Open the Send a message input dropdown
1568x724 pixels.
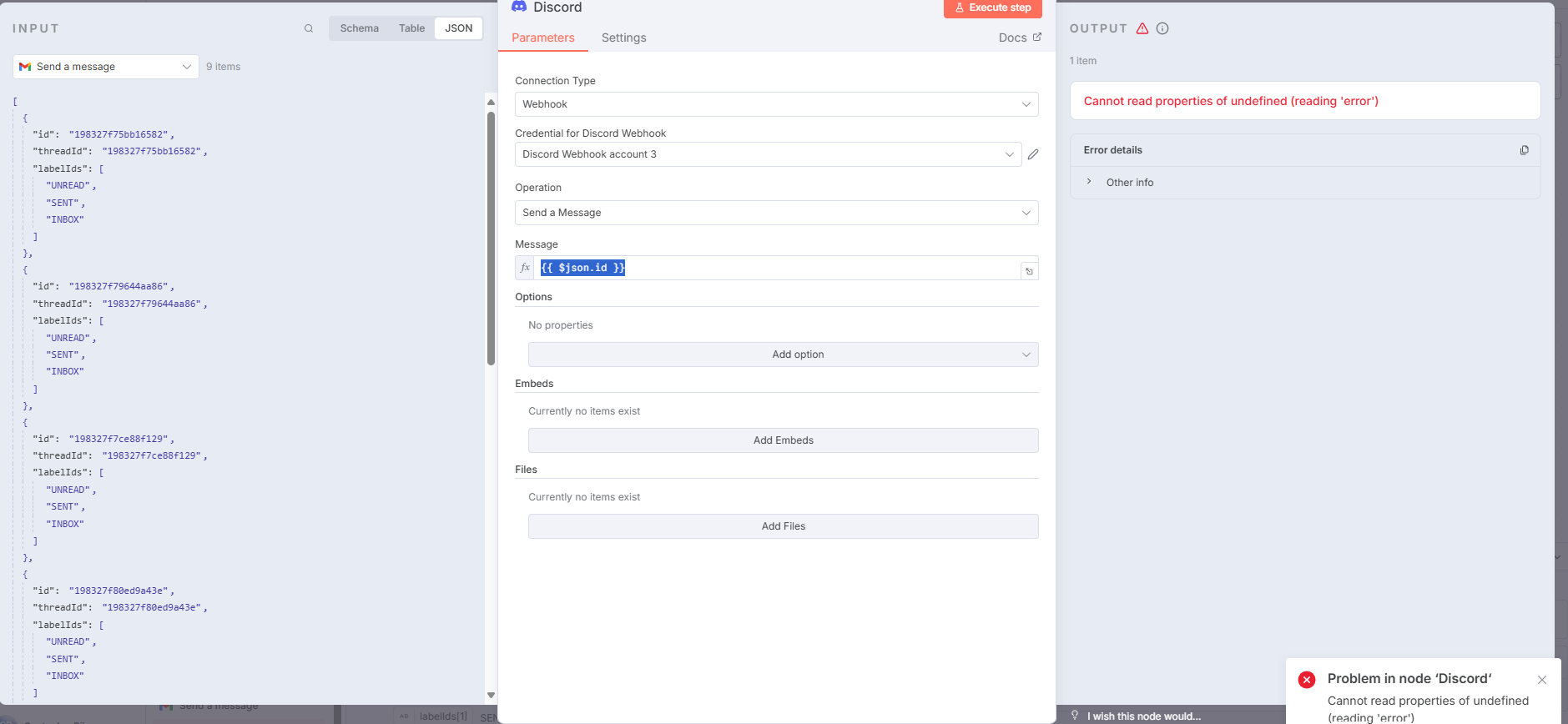[106, 67]
